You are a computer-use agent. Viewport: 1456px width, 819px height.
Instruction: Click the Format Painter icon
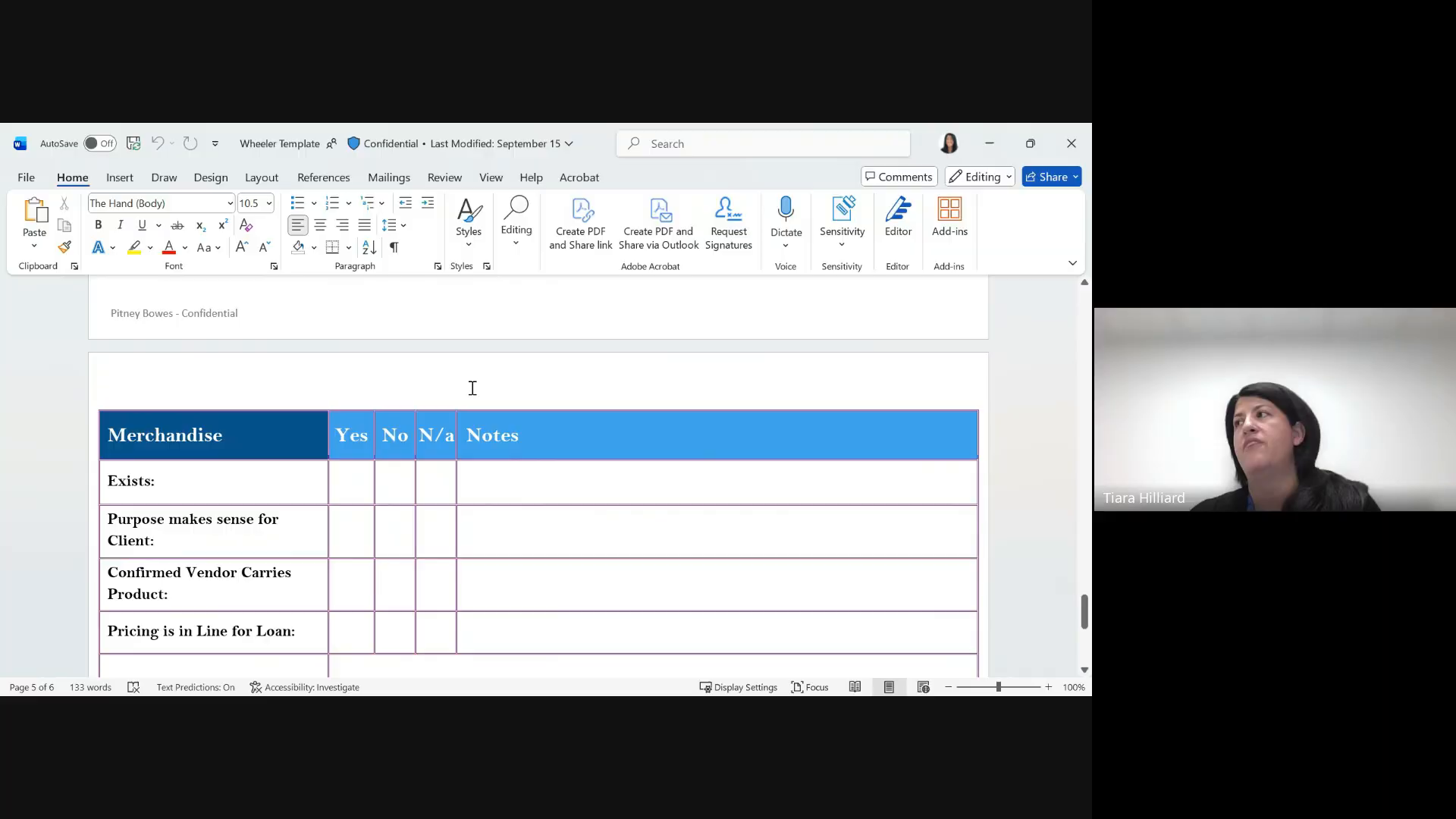[x=64, y=247]
